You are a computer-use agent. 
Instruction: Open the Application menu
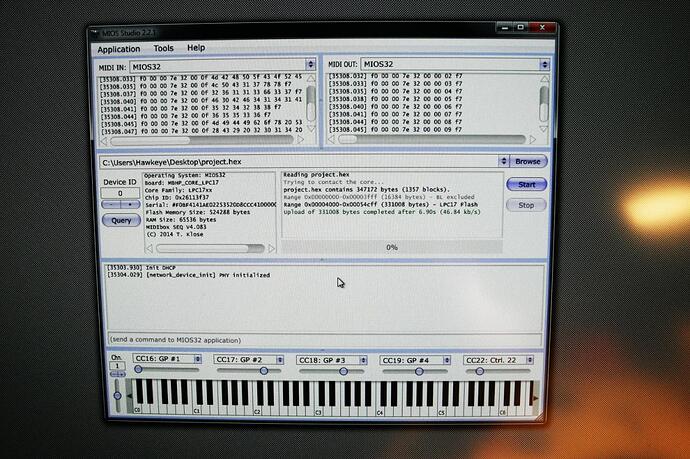pyautogui.click(x=119, y=48)
